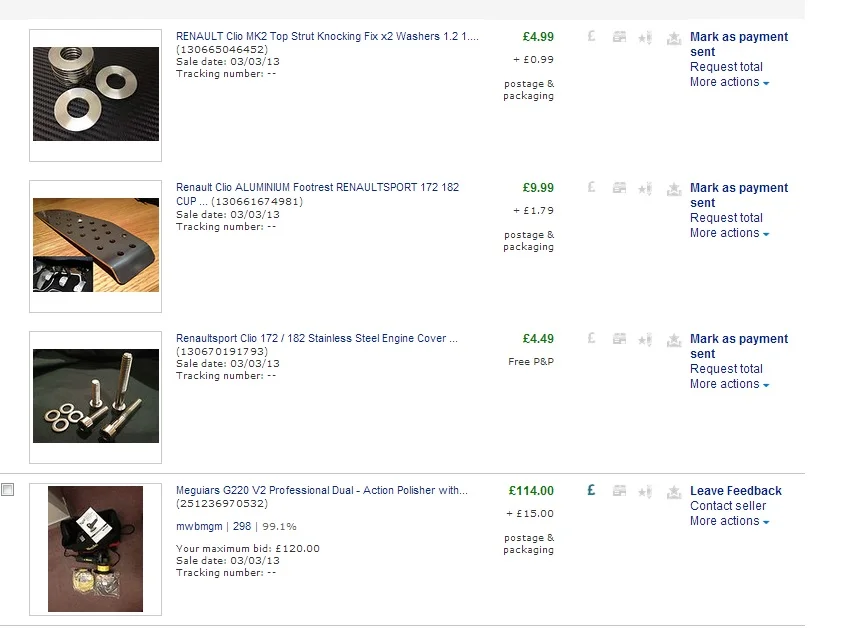Click feedback-received icon for Aluminium Footrest row
The image size is (864, 628).
pyautogui.click(x=673, y=189)
